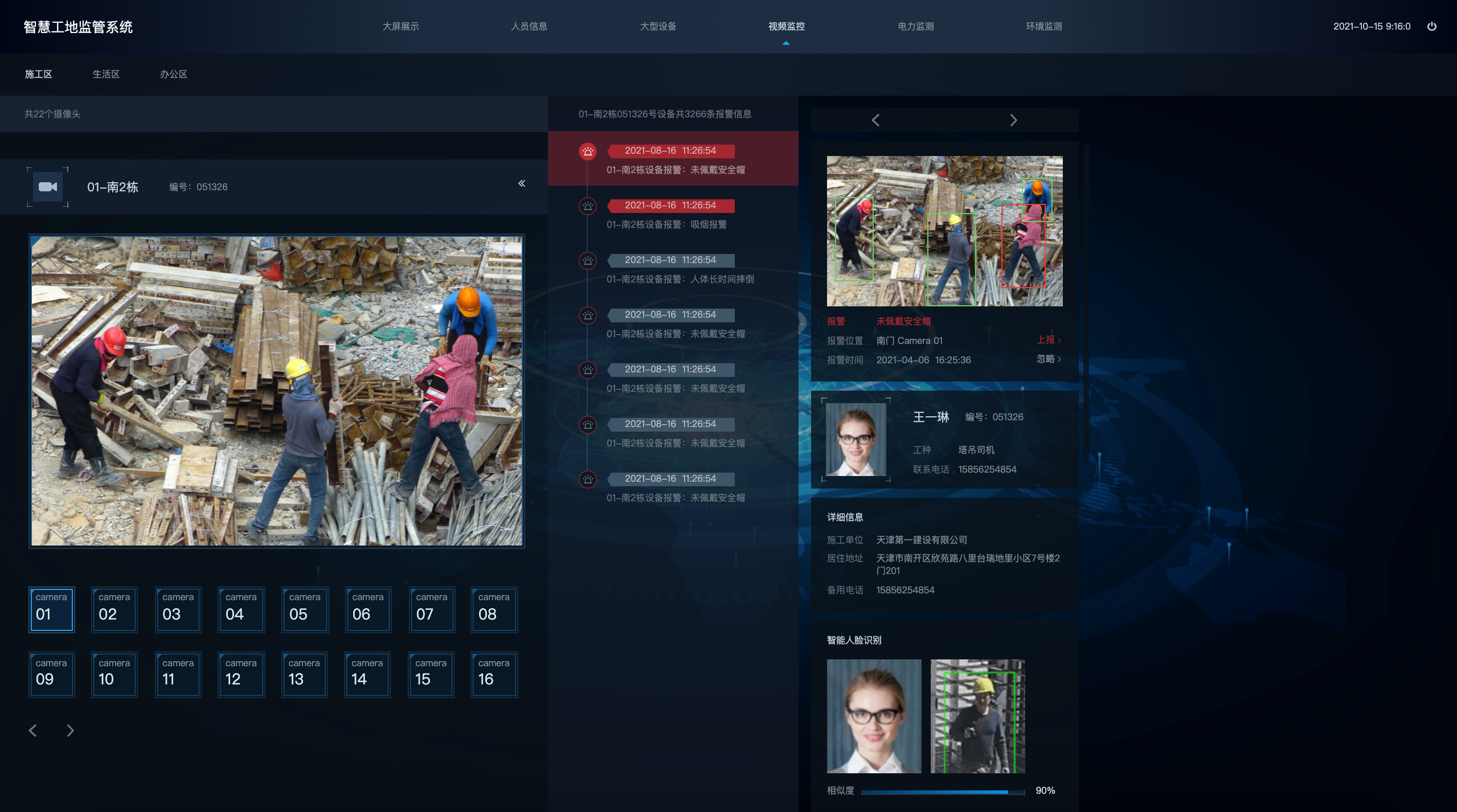Open 环境监测 in top navigation
Viewport: 1457px width, 812px height.
pyautogui.click(x=1043, y=26)
